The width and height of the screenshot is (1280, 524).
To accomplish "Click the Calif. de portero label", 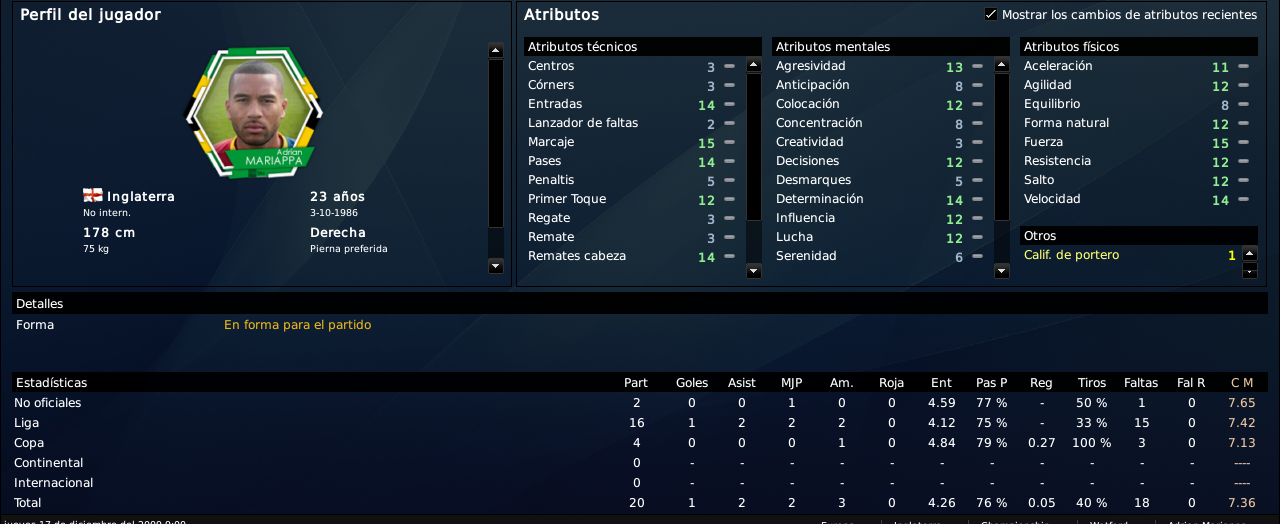I will point(1071,255).
